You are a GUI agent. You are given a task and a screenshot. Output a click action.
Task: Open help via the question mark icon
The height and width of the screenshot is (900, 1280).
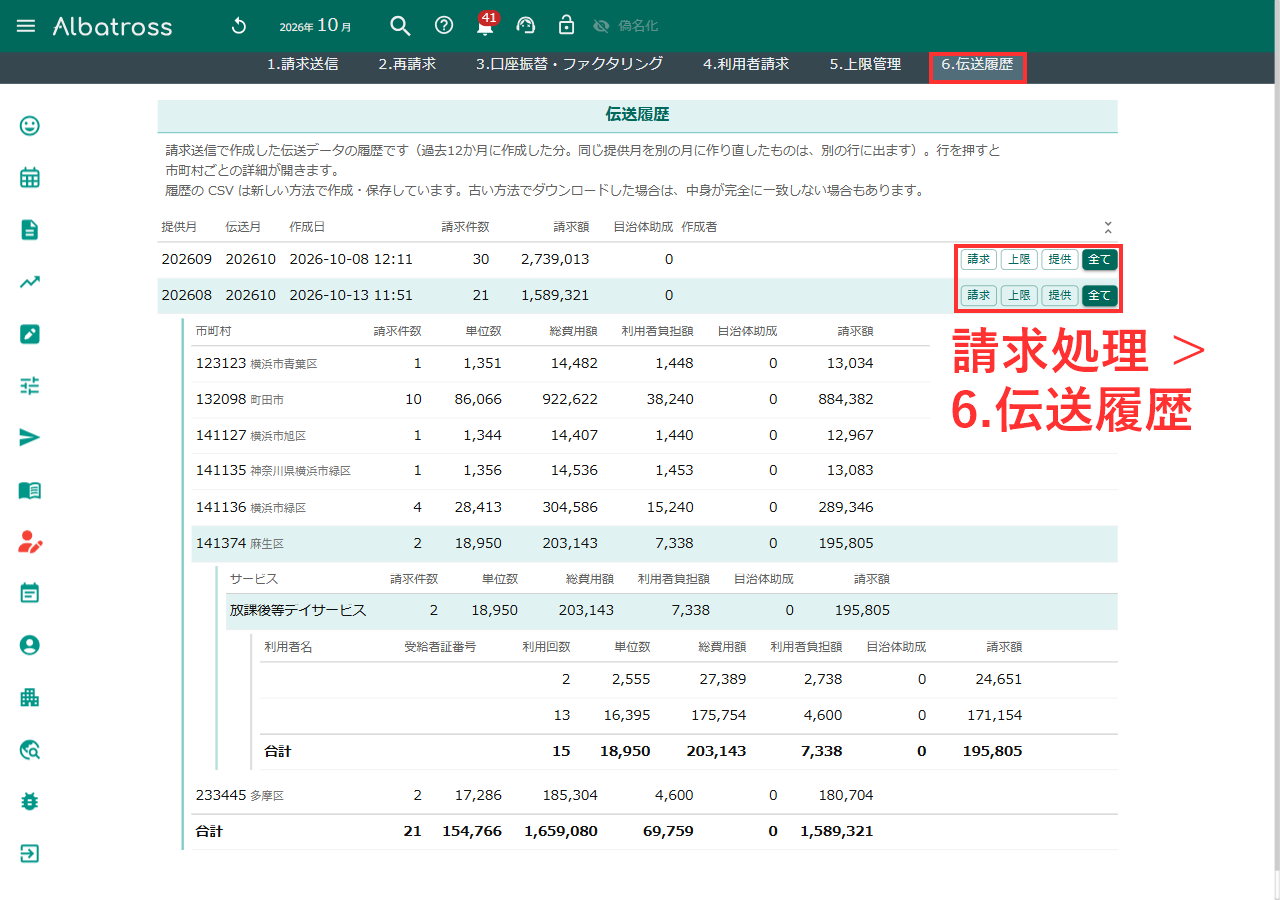(444, 26)
